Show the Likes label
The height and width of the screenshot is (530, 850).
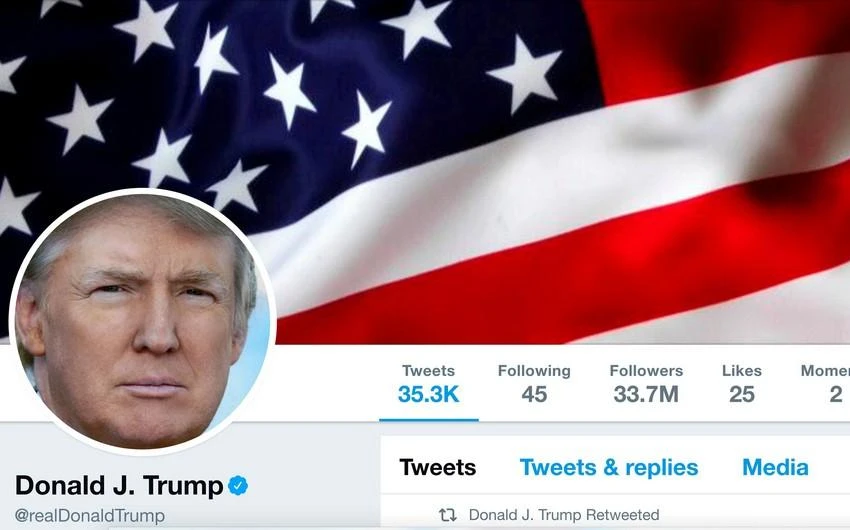pyautogui.click(x=742, y=371)
